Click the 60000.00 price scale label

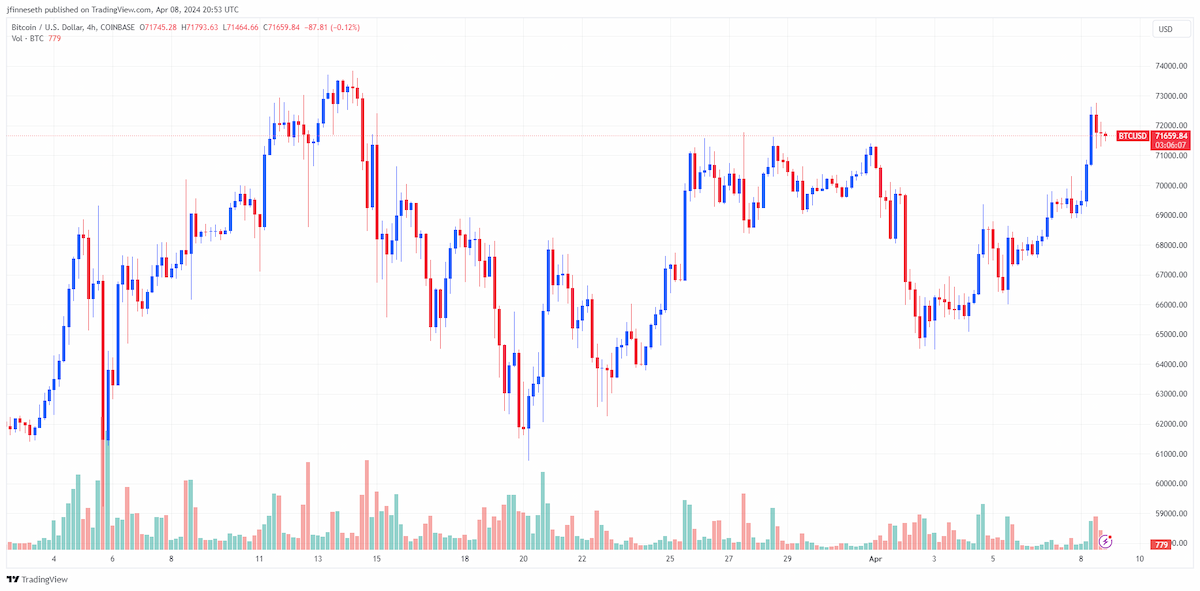(x=1171, y=484)
